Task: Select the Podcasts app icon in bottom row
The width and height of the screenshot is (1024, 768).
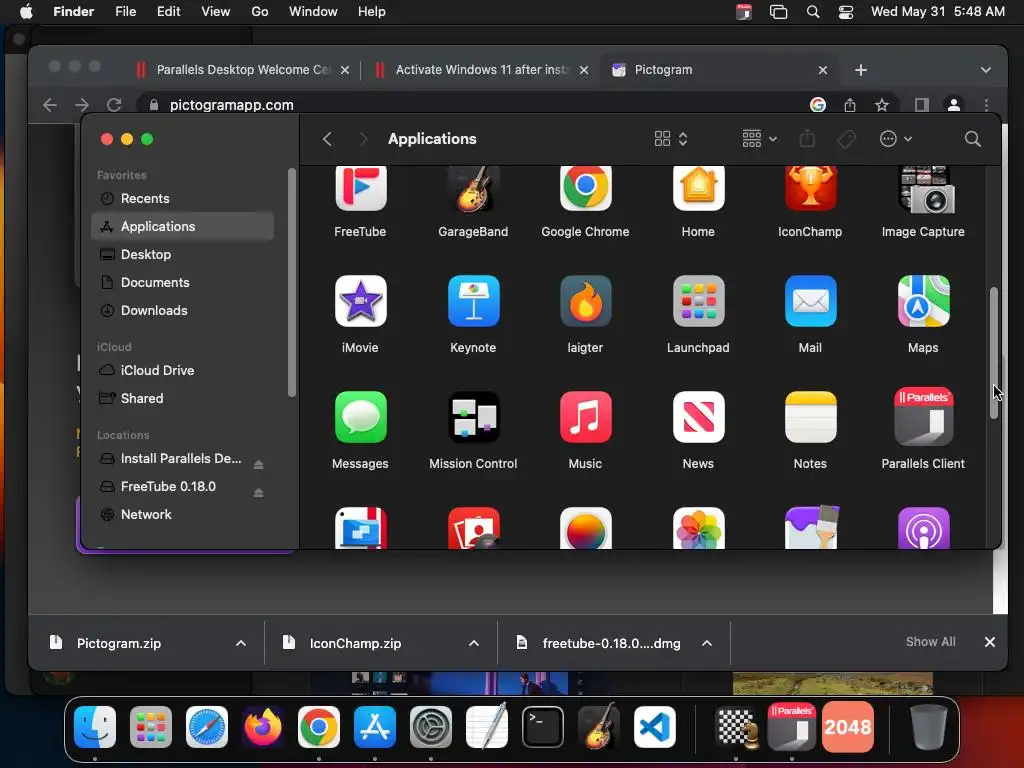Action: pyautogui.click(x=923, y=528)
